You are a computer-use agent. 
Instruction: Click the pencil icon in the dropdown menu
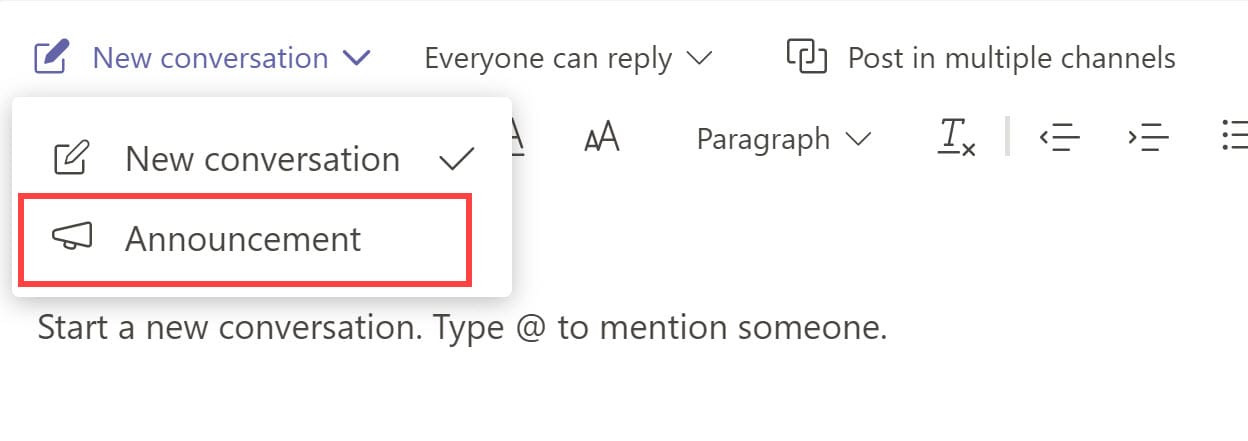click(72, 158)
